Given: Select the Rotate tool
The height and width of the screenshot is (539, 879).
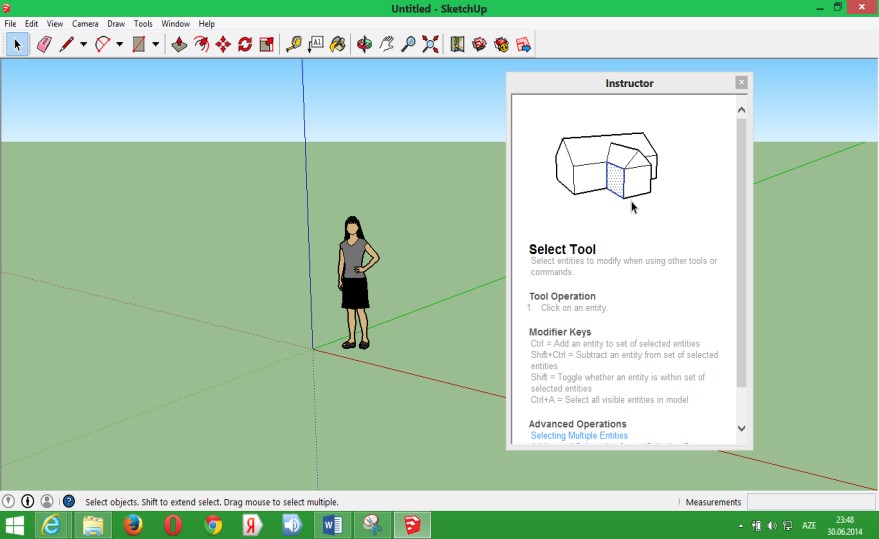Looking at the screenshot, I should [245, 44].
